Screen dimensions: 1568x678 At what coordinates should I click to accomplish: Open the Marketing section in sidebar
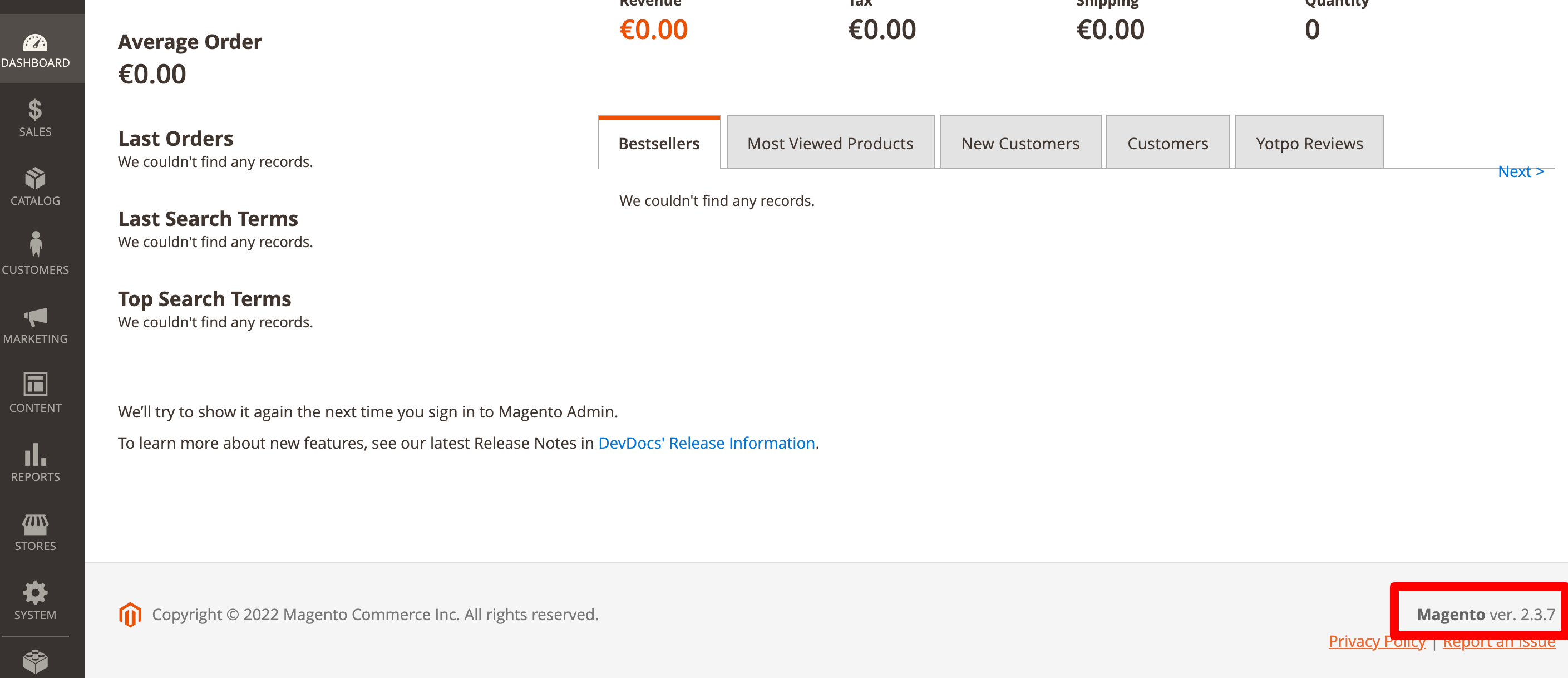coord(34,325)
